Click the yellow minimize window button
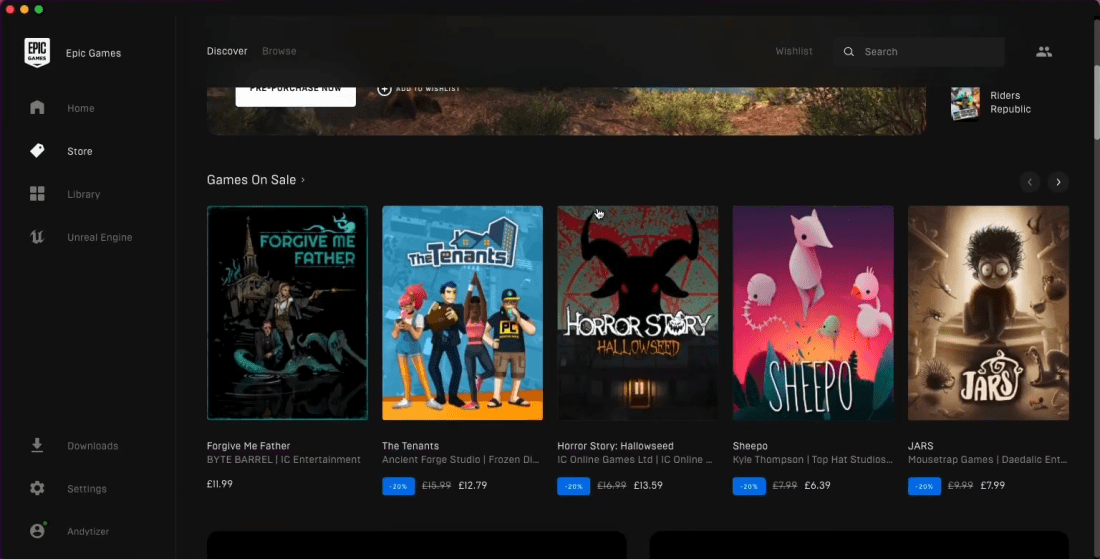This screenshot has width=1100, height=559. point(25,9)
